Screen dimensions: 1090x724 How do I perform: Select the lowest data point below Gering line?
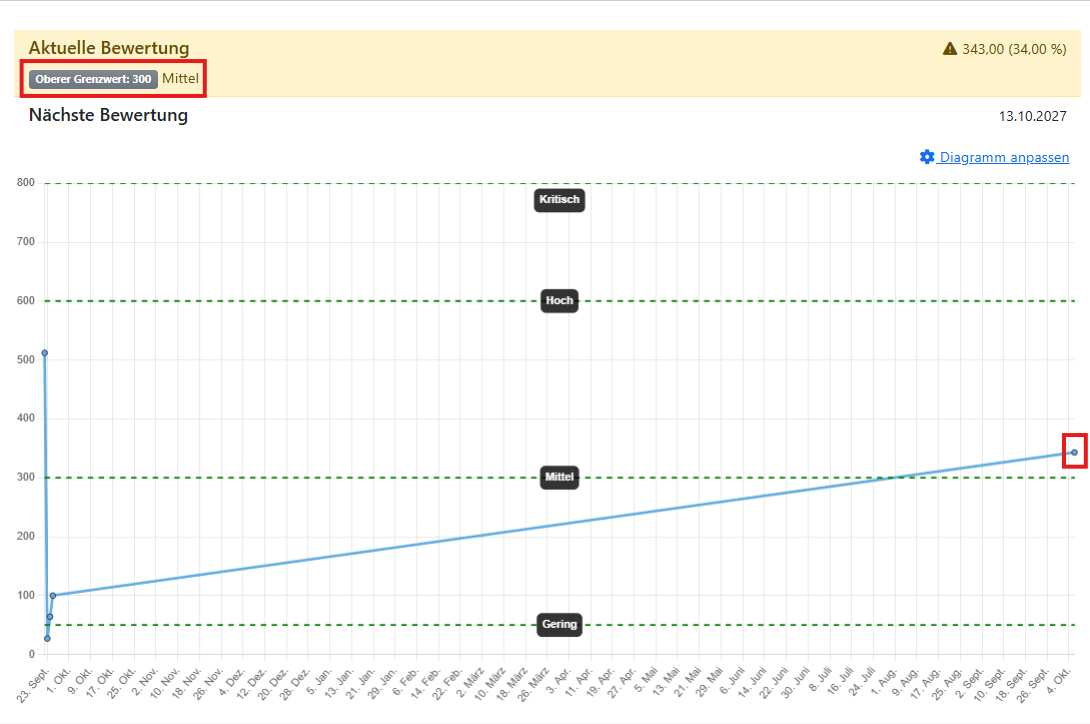pos(47,638)
